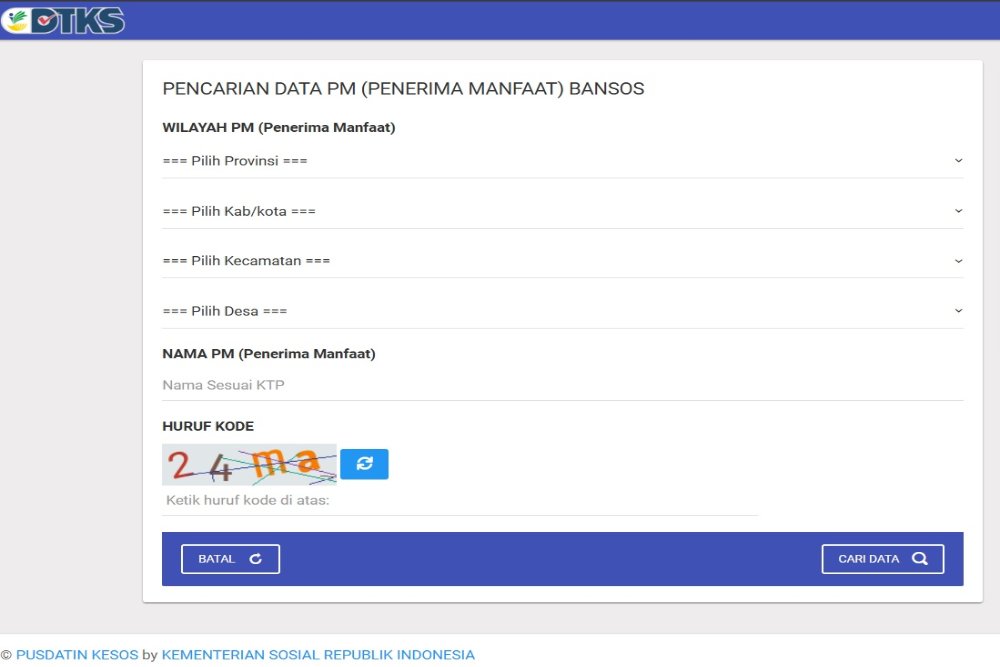Click the chevron of the Pilih Desa dropdown
1000x667 pixels.
958,310
